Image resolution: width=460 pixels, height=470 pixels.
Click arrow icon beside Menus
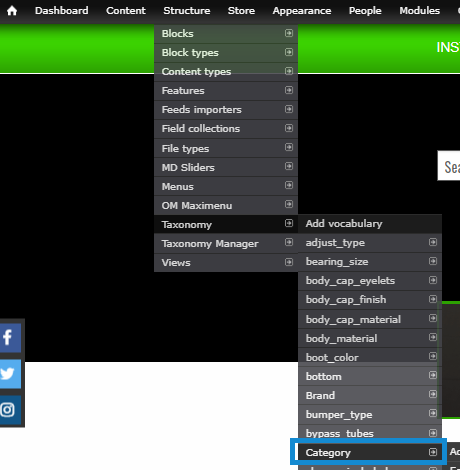[289, 185]
